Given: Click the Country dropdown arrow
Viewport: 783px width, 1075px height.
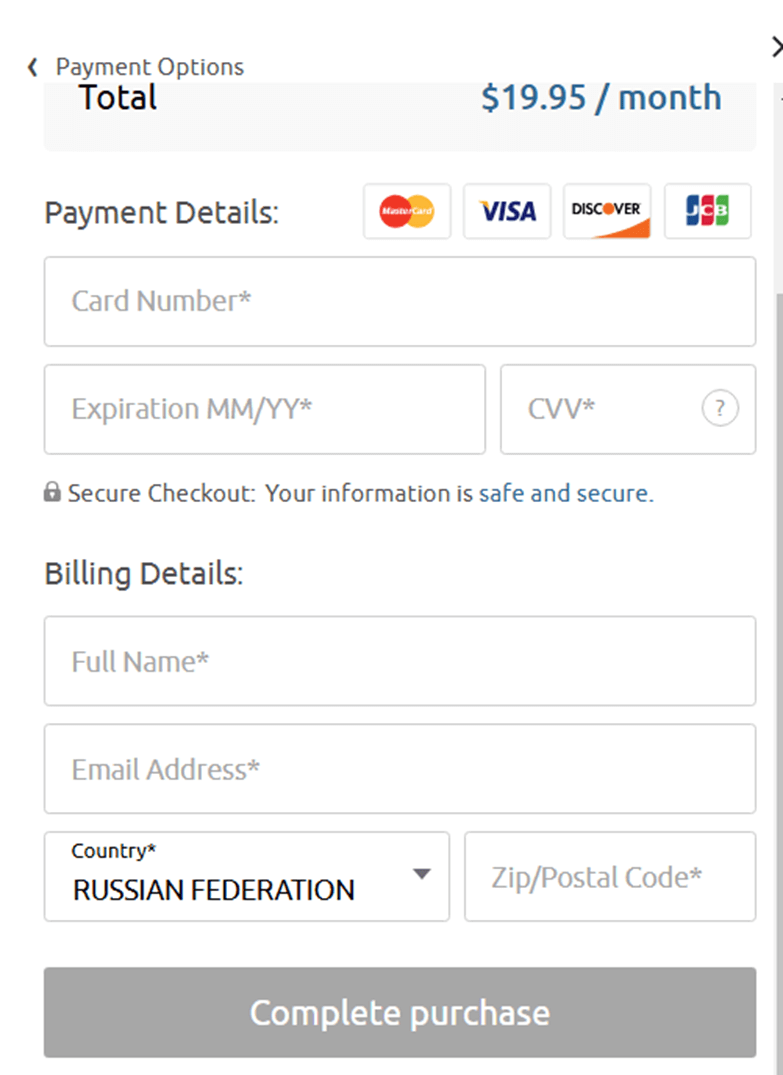Looking at the screenshot, I should [x=422, y=875].
